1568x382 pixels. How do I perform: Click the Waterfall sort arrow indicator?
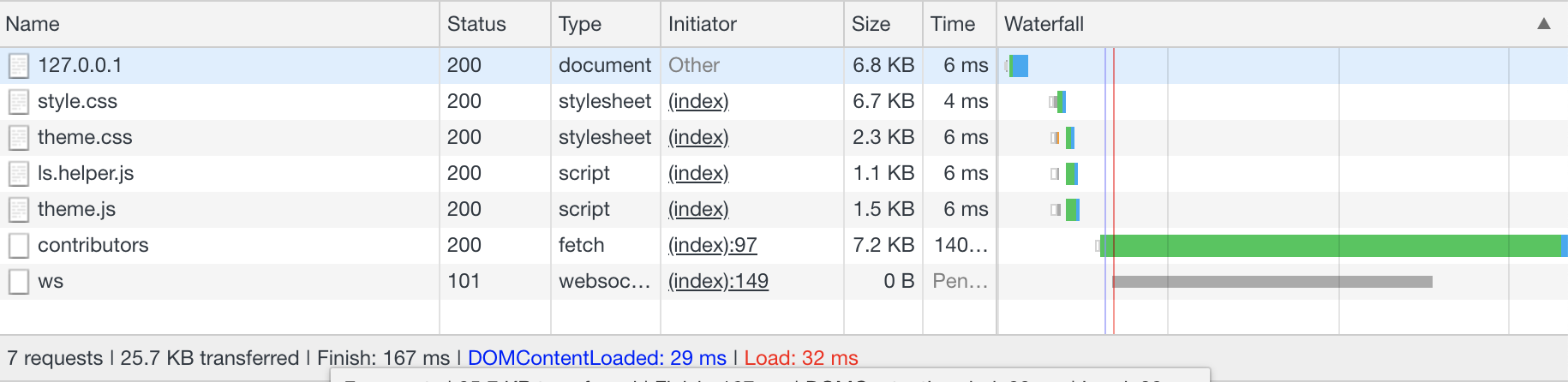(x=1543, y=24)
